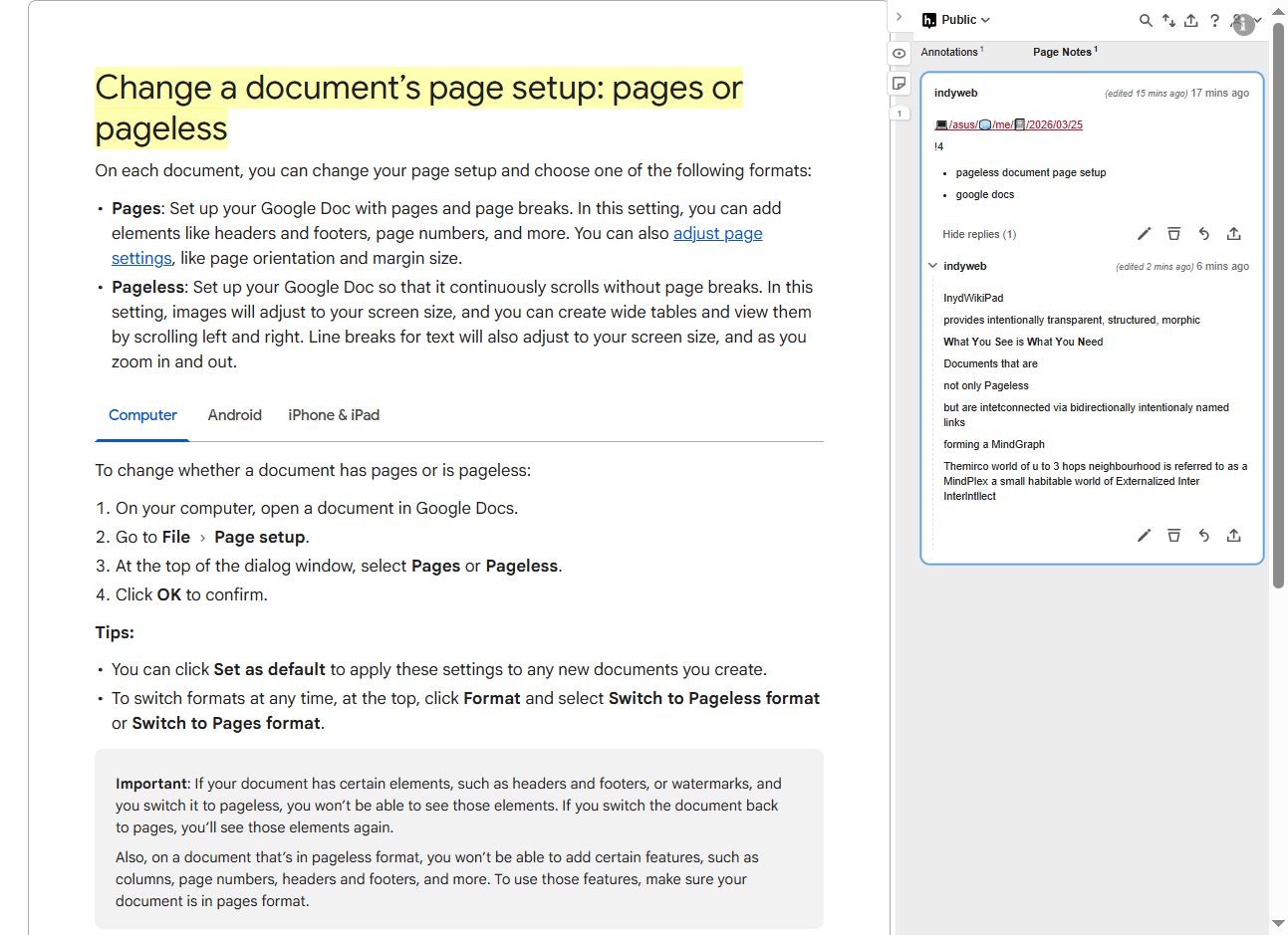This screenshot has width=1288, height=935.
Task: Select the iPhone & iPad tab
Action: [x=334, y=415]
